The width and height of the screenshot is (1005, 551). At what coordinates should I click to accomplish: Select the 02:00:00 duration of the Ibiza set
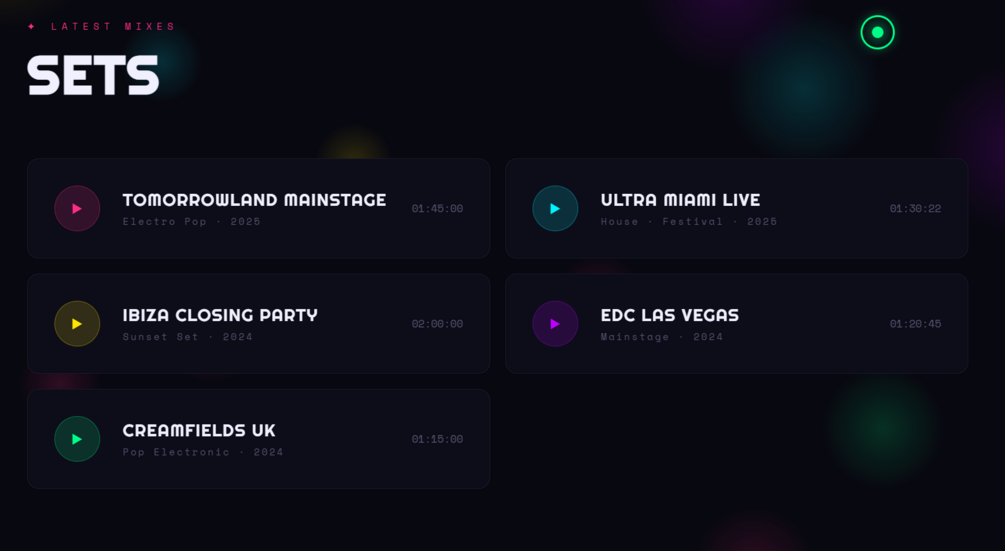tap(437, 324)
